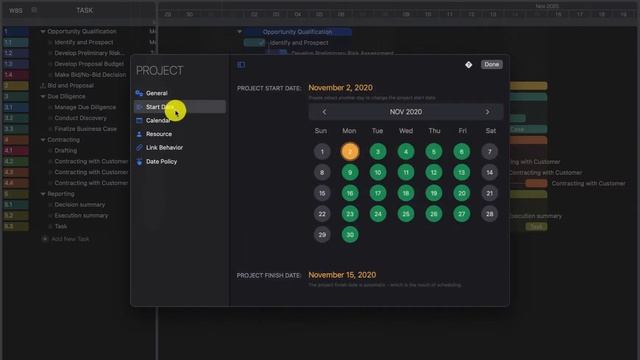The height and width of the screenshot is (360, 640).
Task: Click the Resource person icon
Action: pyautogui.click(x=139, y=134)
